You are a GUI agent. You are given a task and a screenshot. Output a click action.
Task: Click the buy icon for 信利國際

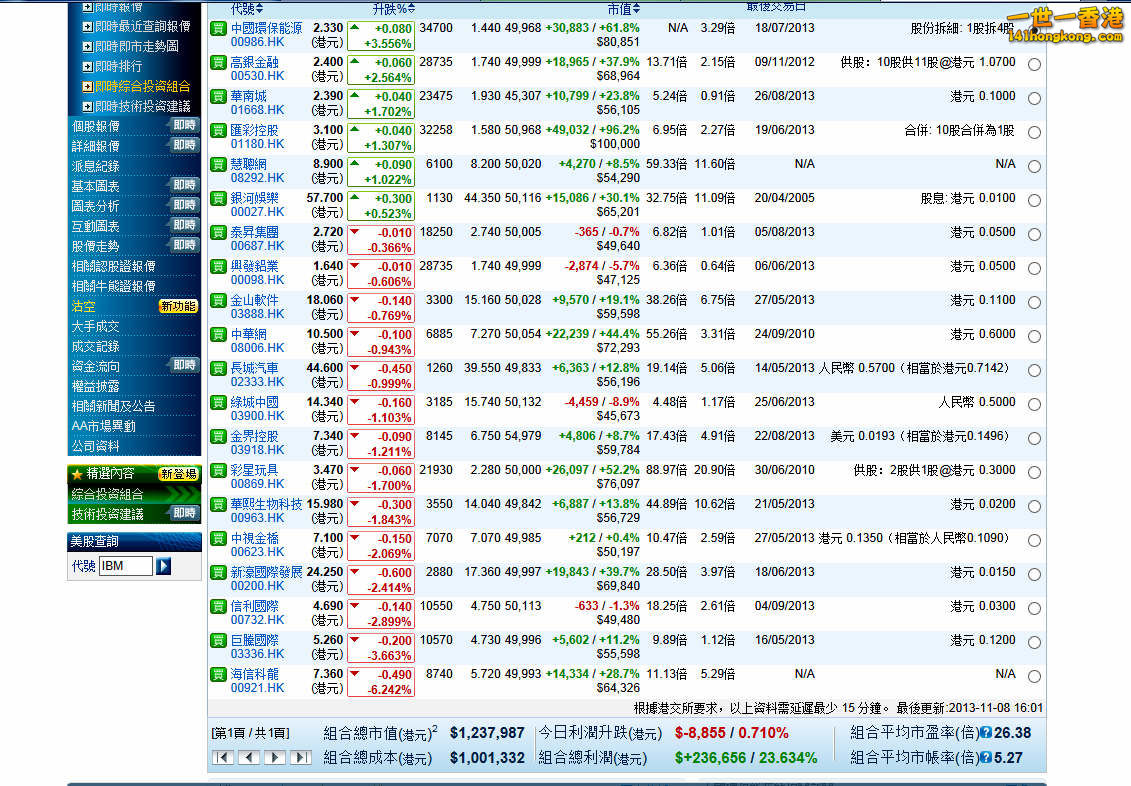(x=219, y=606)
